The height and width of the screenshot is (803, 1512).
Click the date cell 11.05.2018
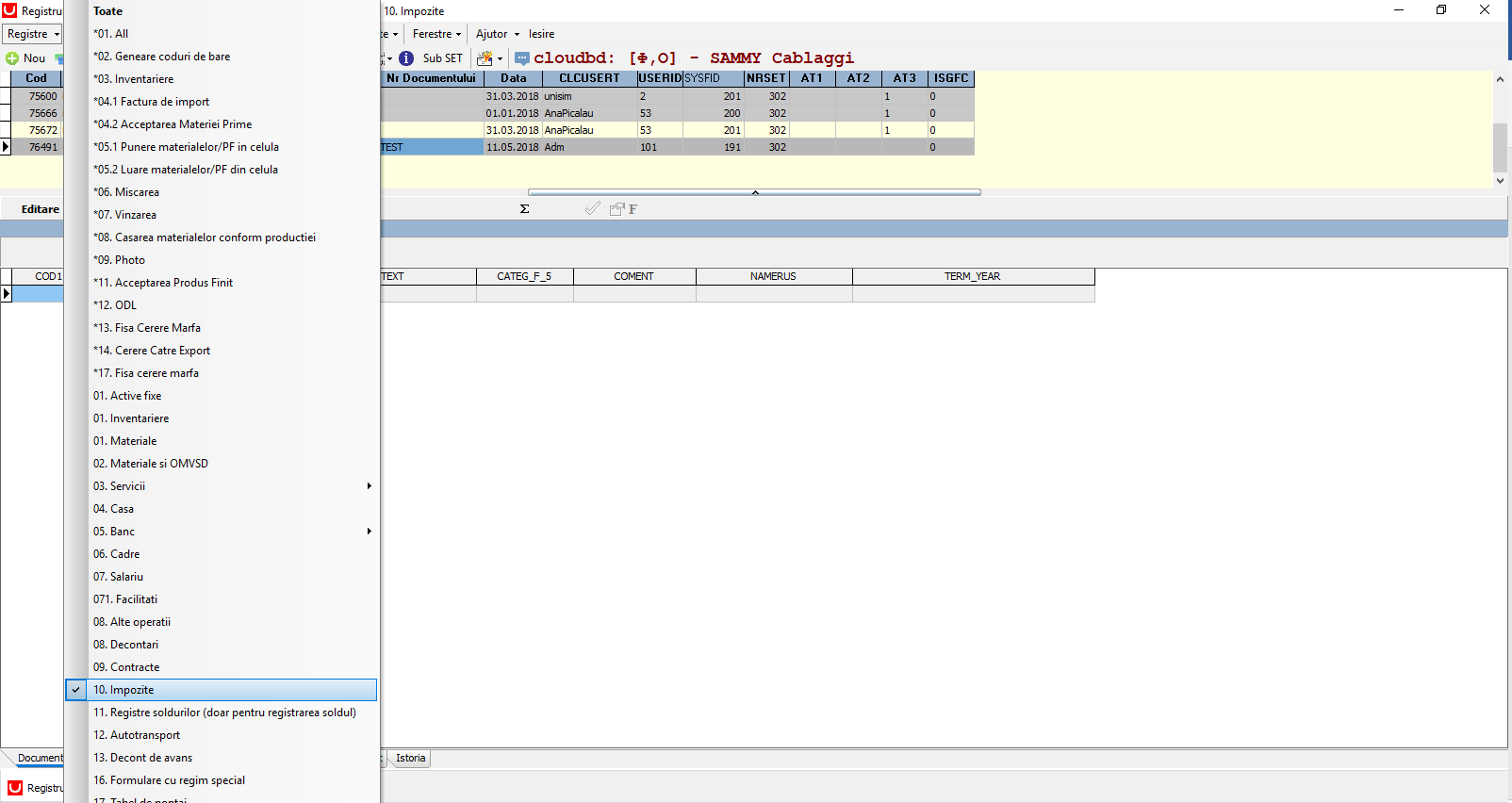(x=513, y=147)
